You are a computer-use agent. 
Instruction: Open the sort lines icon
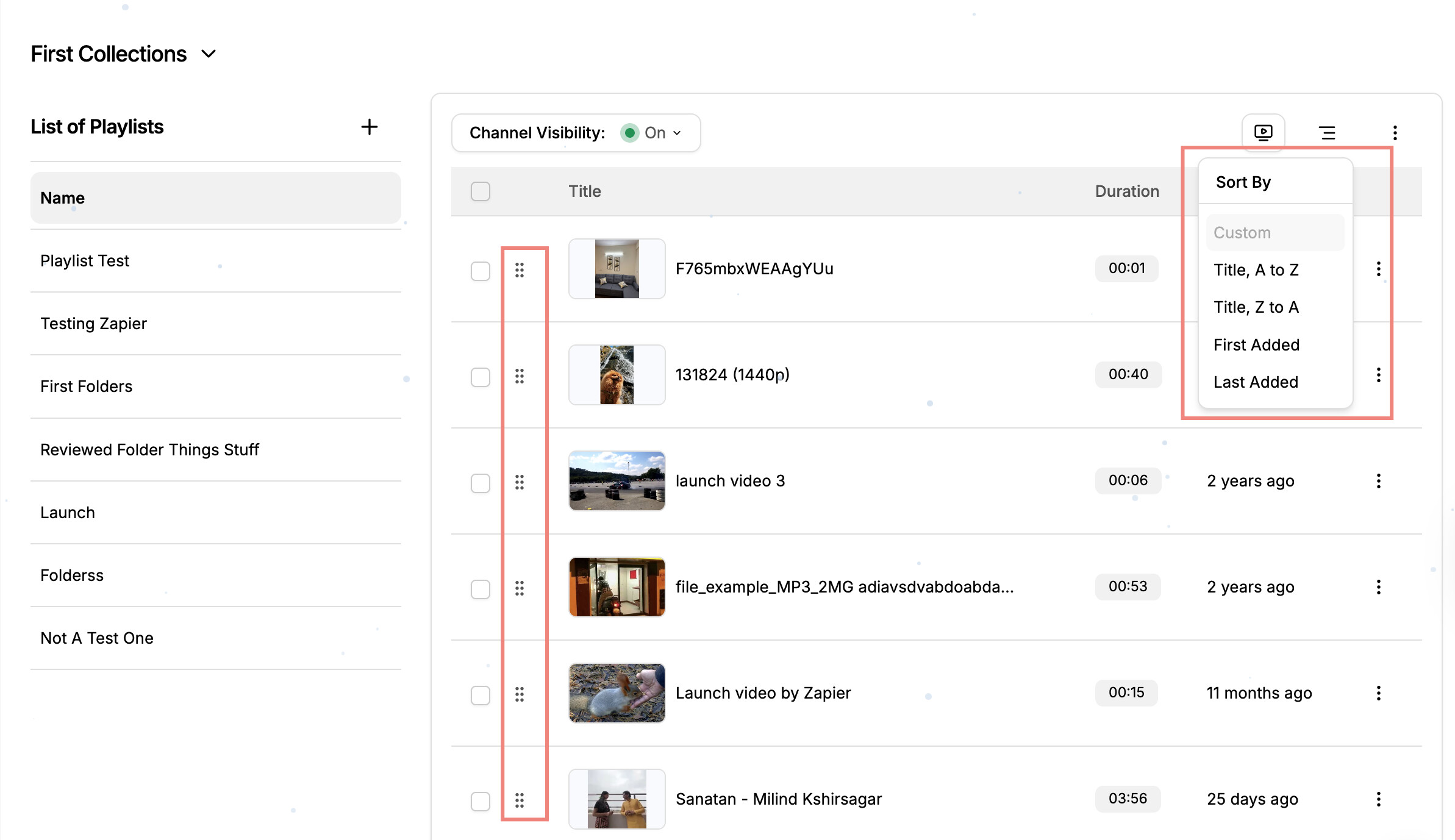tap(1327, 132)
